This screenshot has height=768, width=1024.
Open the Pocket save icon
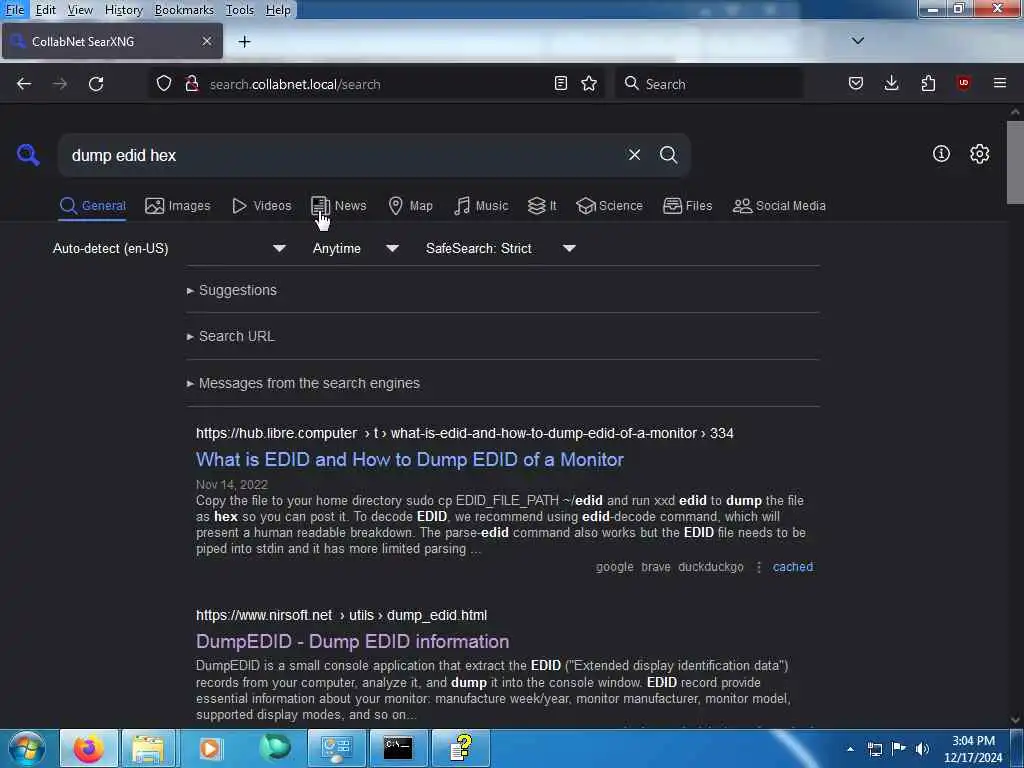(856, 84)
